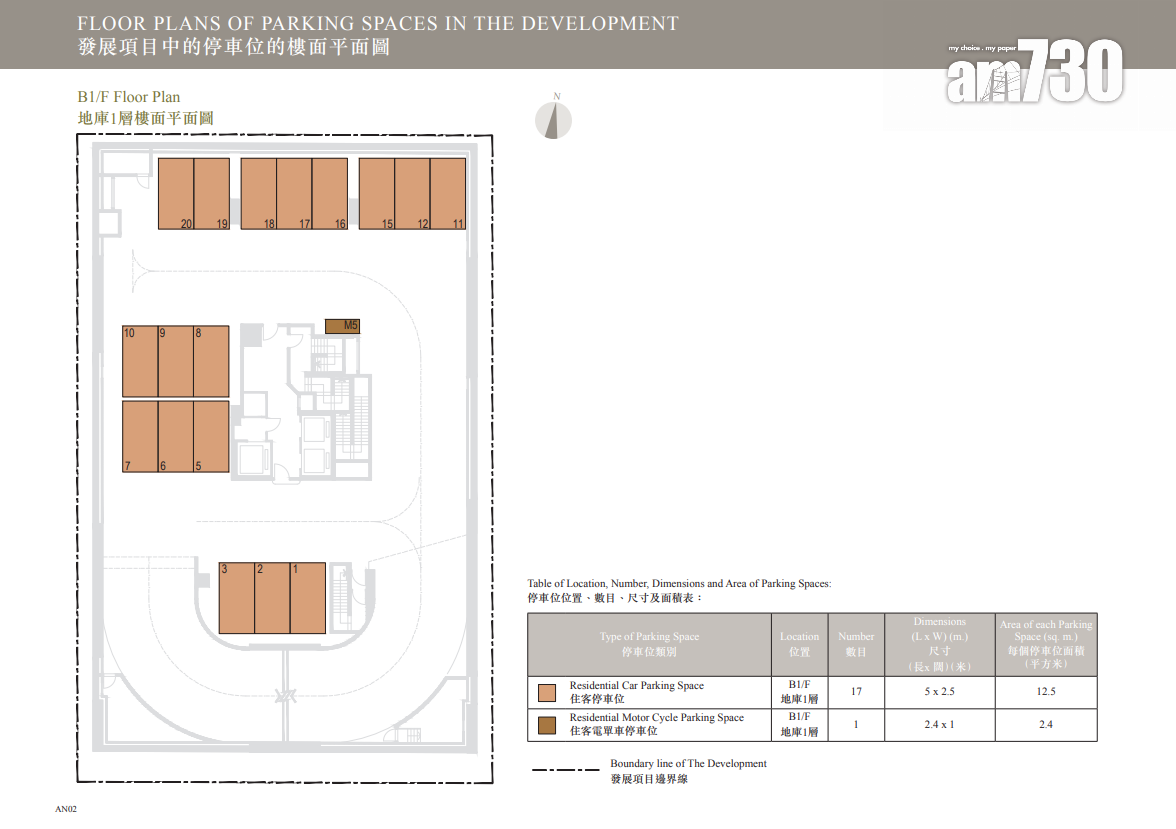This screenshot has height=829, width=1176.
Task: Pick parking space number 1
Action: (308, 598)
